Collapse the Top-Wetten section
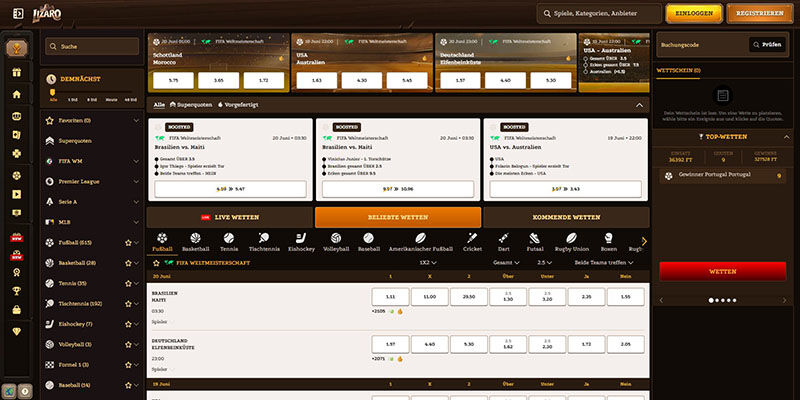 pos(786,137)
